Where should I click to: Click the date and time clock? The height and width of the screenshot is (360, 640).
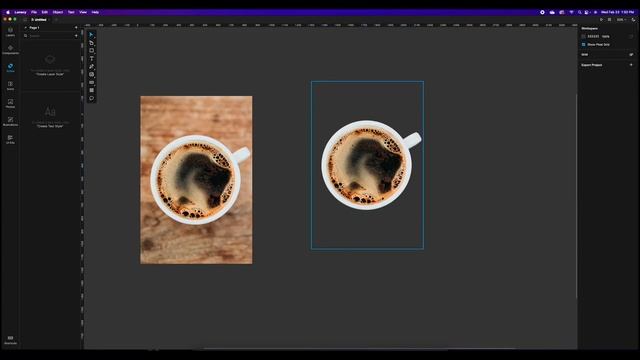point(617,12)
